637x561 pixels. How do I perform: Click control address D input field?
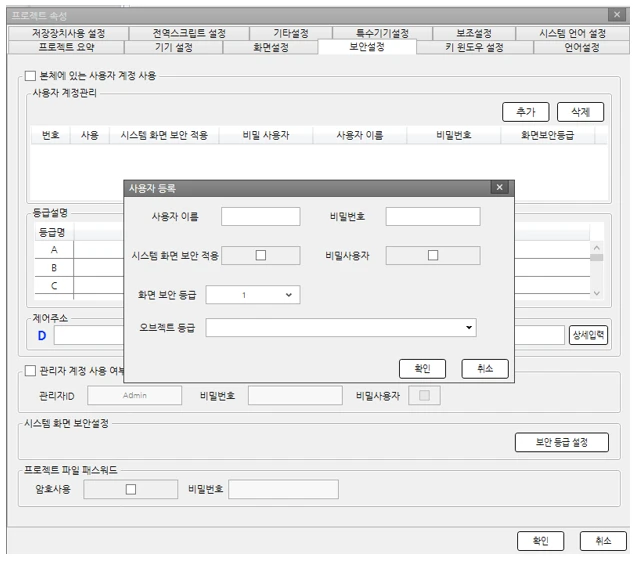click(89, 335)
